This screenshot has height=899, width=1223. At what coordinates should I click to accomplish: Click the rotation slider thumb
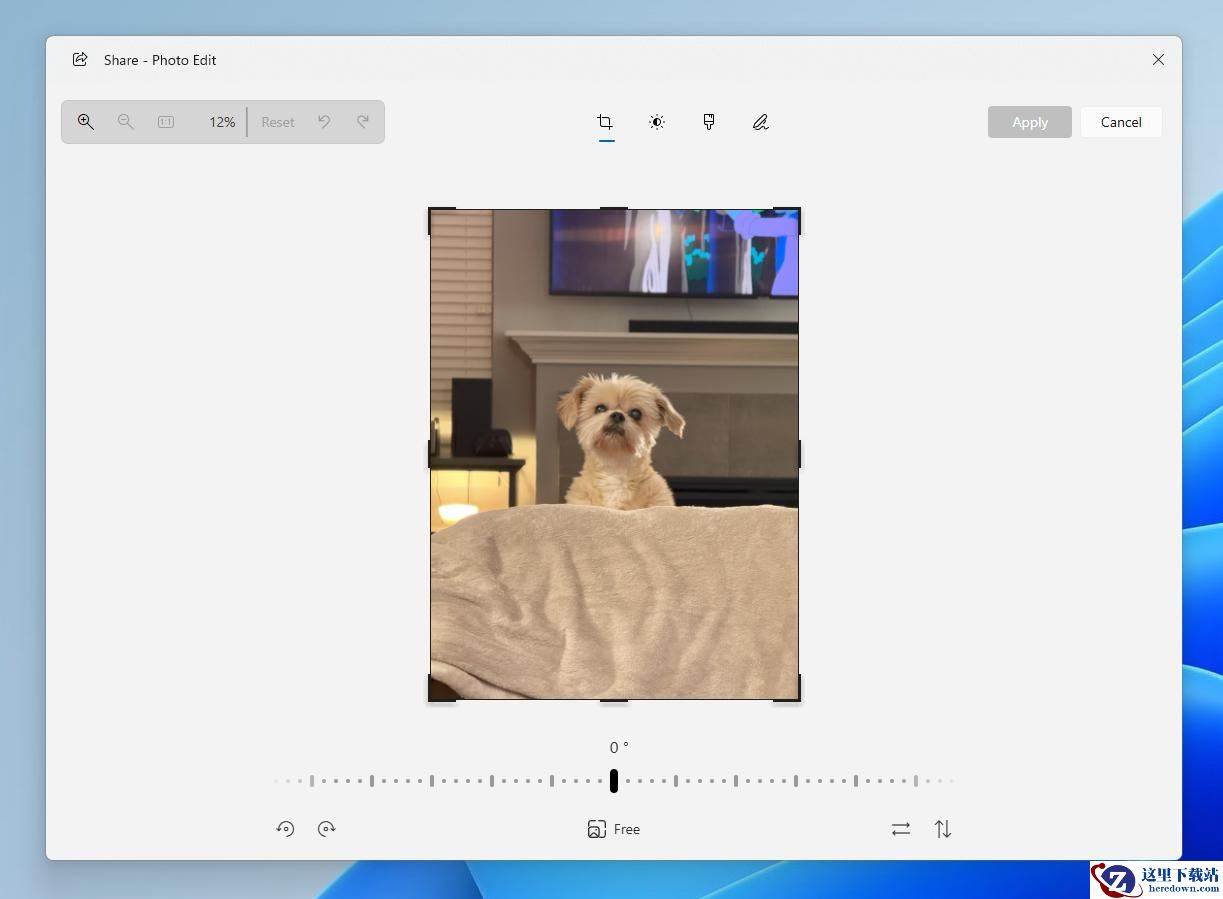614,781
